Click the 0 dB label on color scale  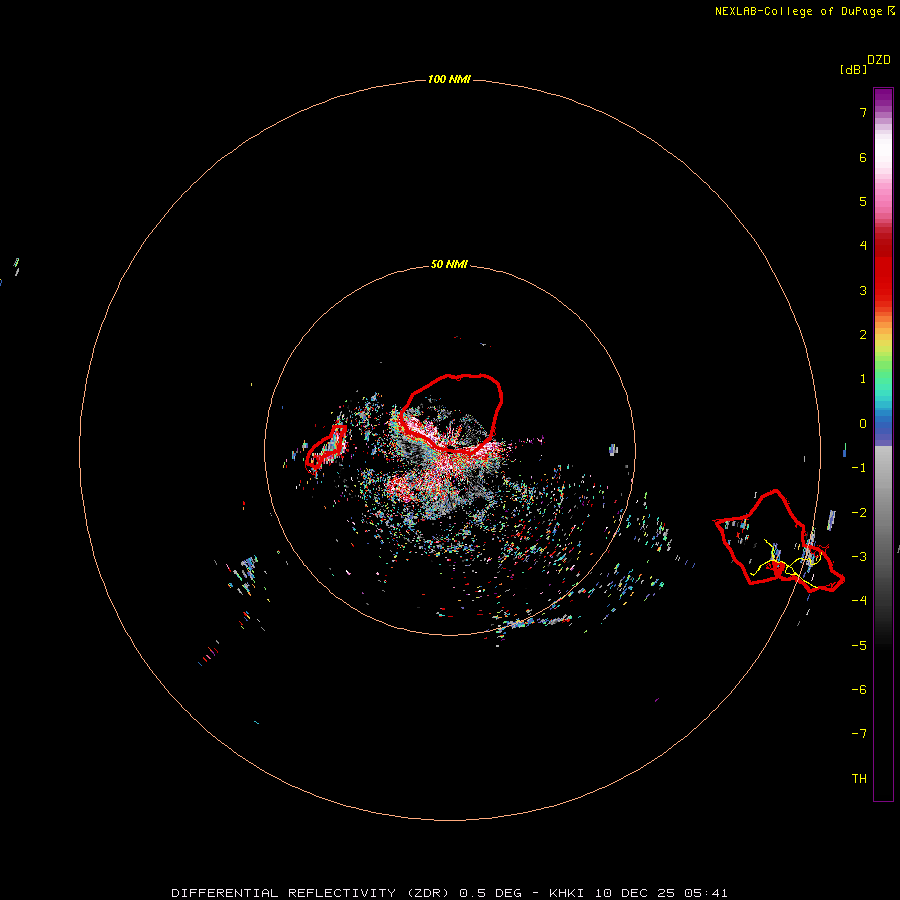[x=863, y=424]
